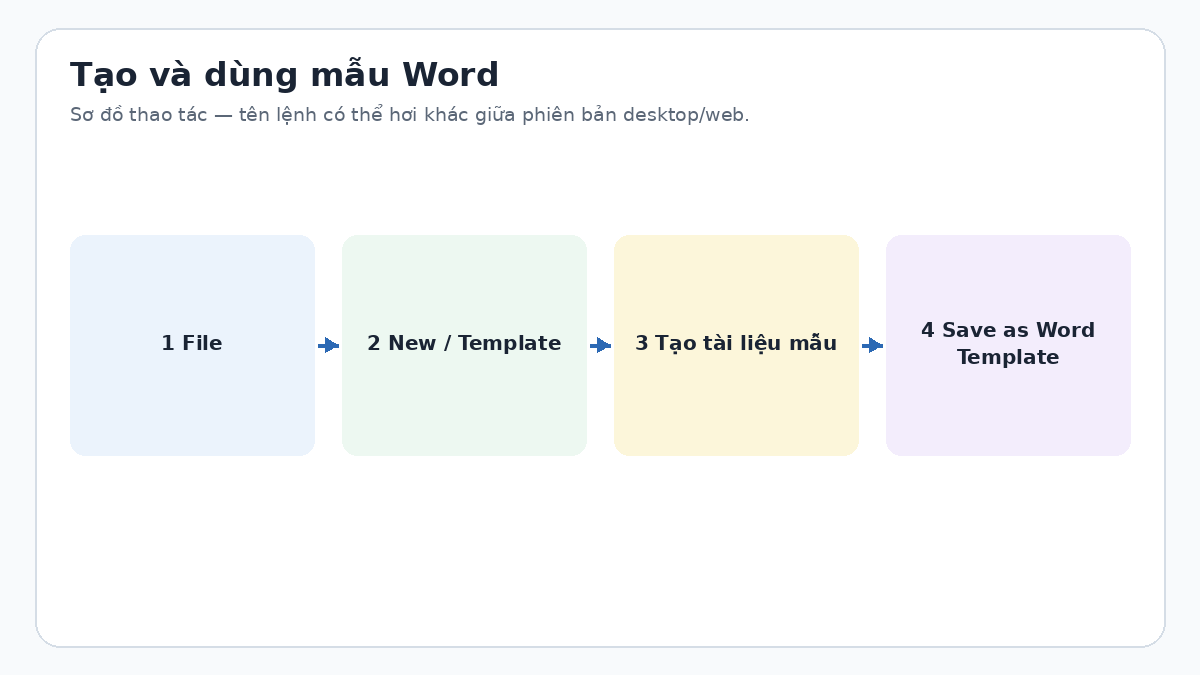Select the '1 File' step card
The width and height of the screenshot is (1200, 675).
point(192,345)
